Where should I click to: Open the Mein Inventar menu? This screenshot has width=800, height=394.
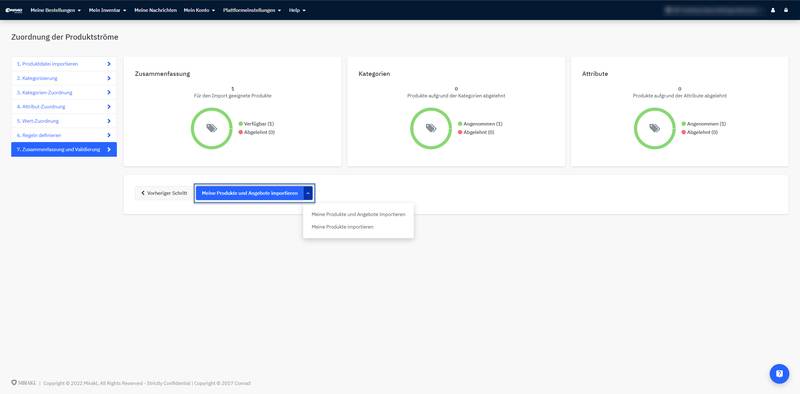coord(107,10)
